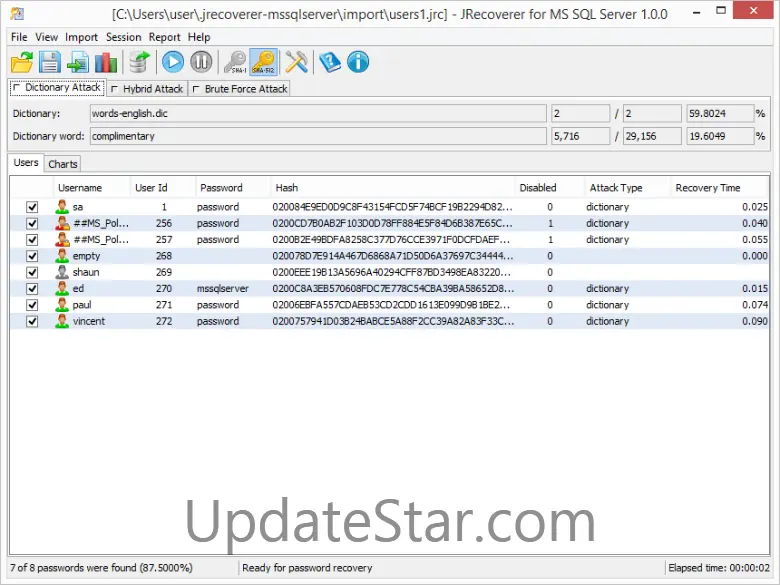Select the SHA-512 key icon

click(x=263, y=63)
